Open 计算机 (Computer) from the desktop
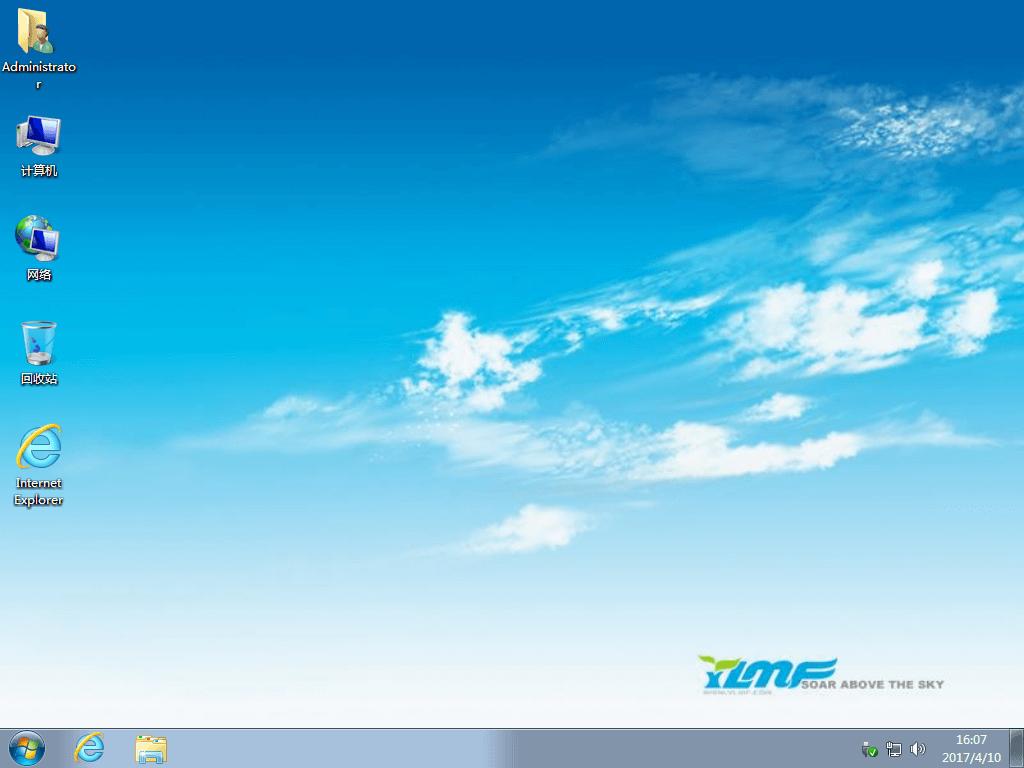The width and height of the screenshot is (1024, 768). [38, 138]
